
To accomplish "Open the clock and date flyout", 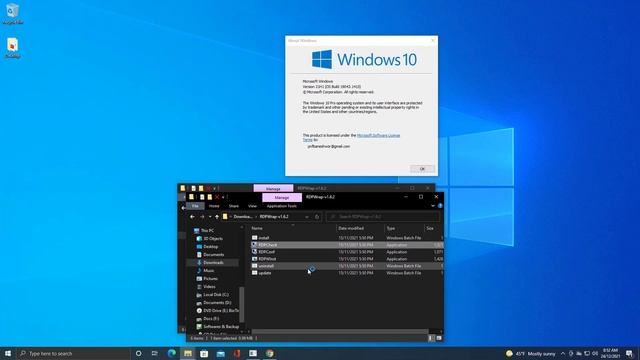I will (x=611, y=353).
